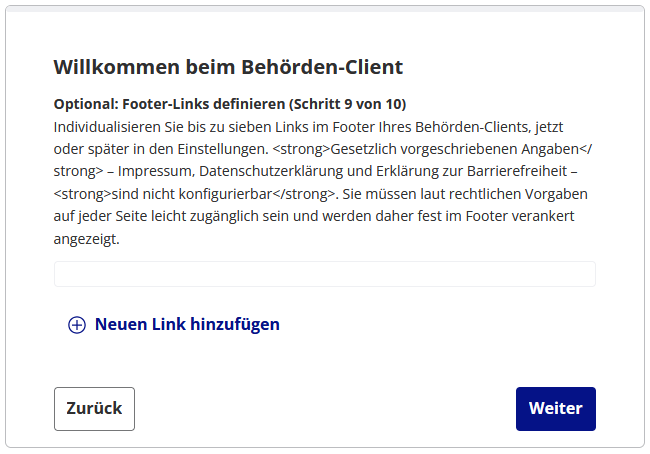Click the empty footer links field

click(324, 274)
